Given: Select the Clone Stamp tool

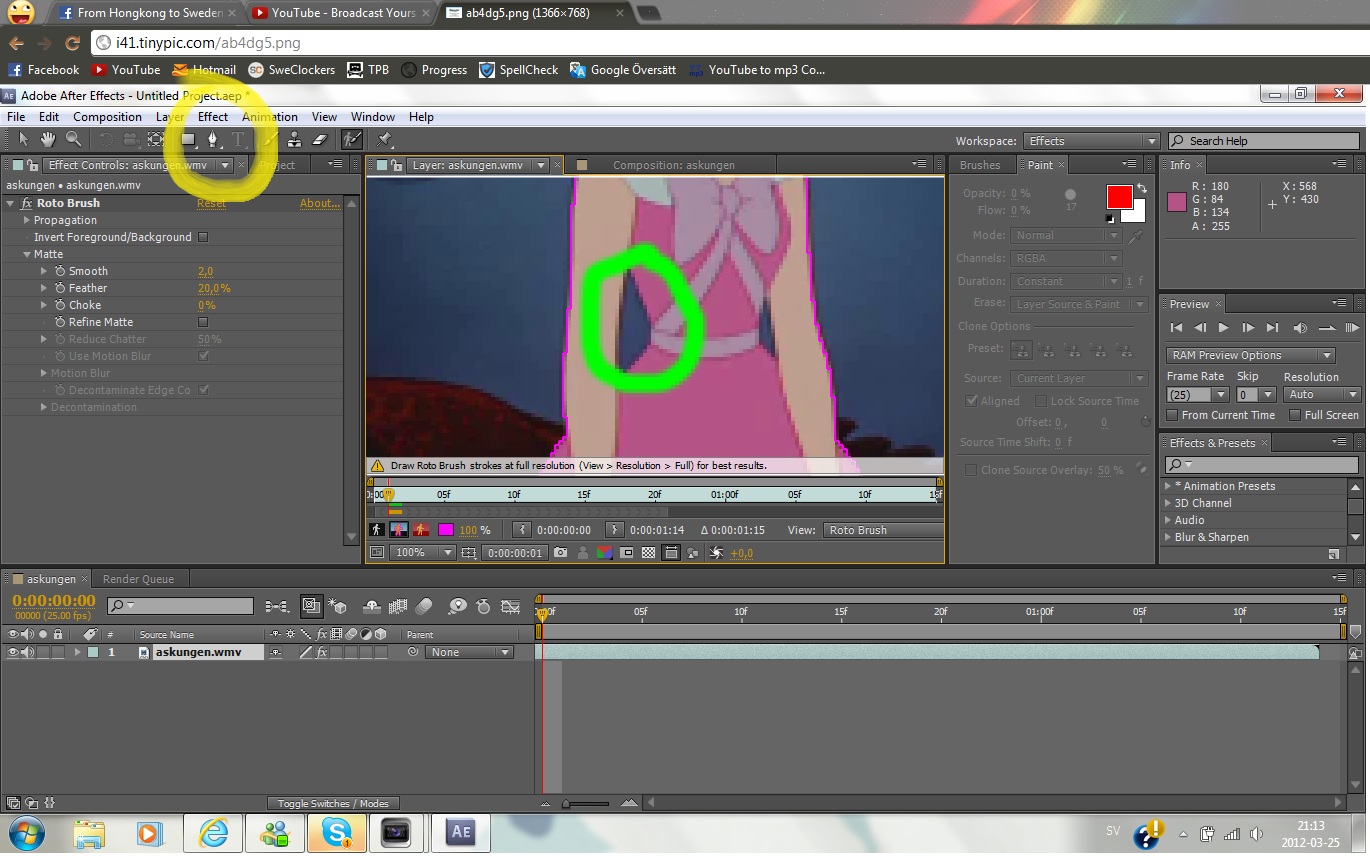Looking at the screenshot, I should coord(294,140).
